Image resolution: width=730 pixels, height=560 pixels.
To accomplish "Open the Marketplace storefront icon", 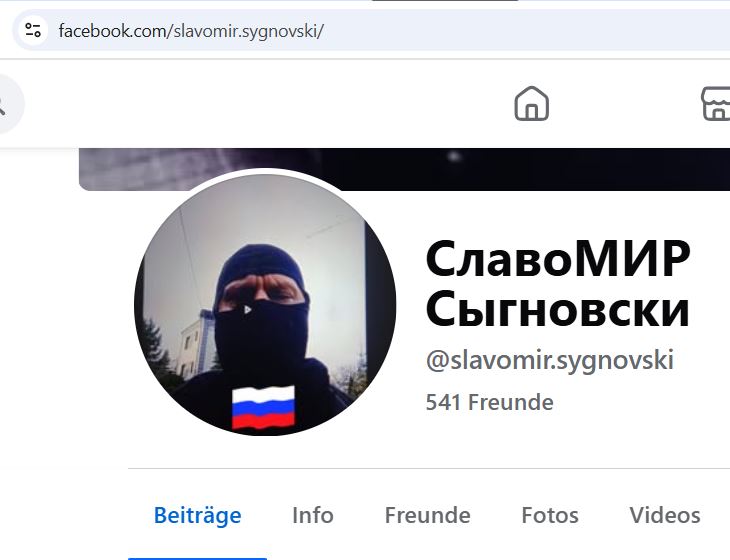I will (x=716, y=104).
